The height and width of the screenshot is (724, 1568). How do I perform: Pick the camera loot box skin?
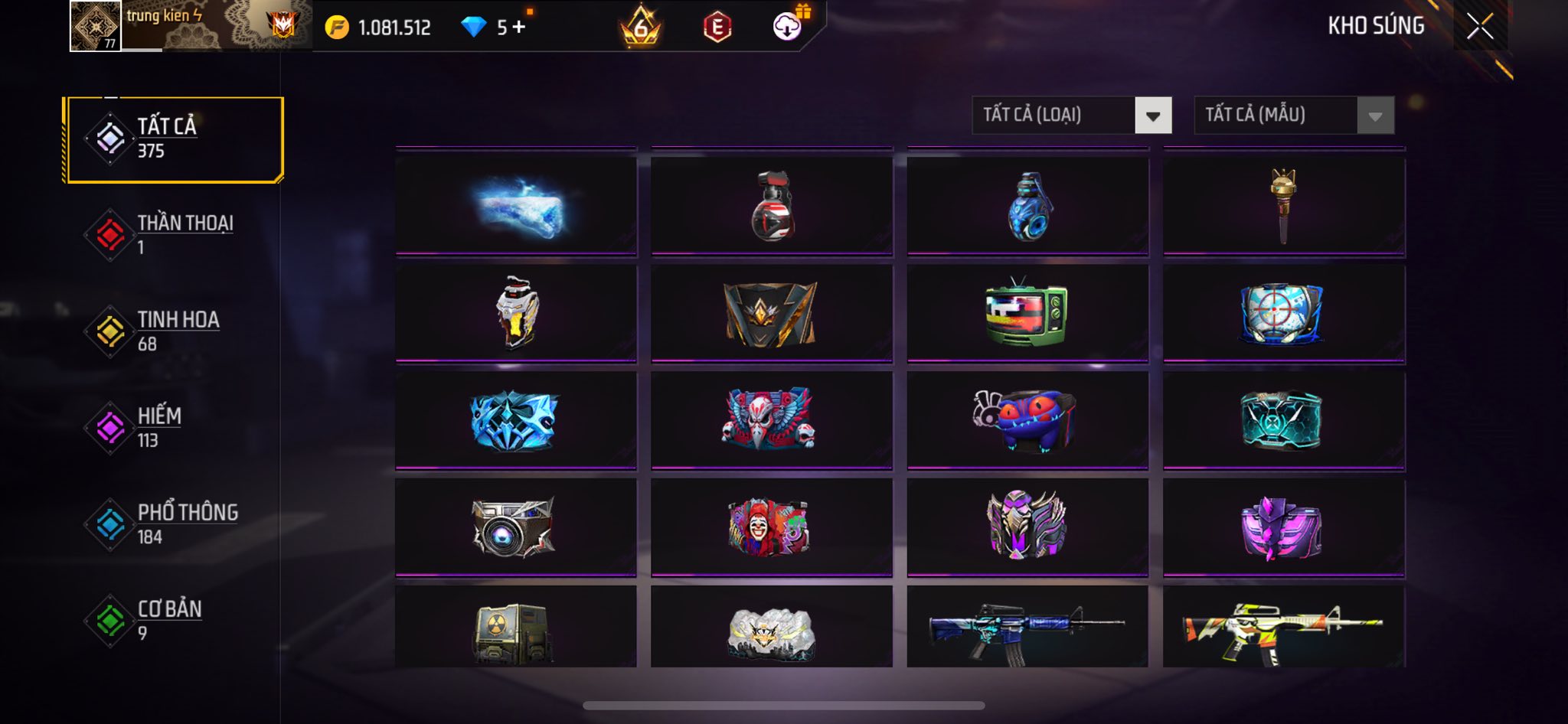click(x=516, y=527)
